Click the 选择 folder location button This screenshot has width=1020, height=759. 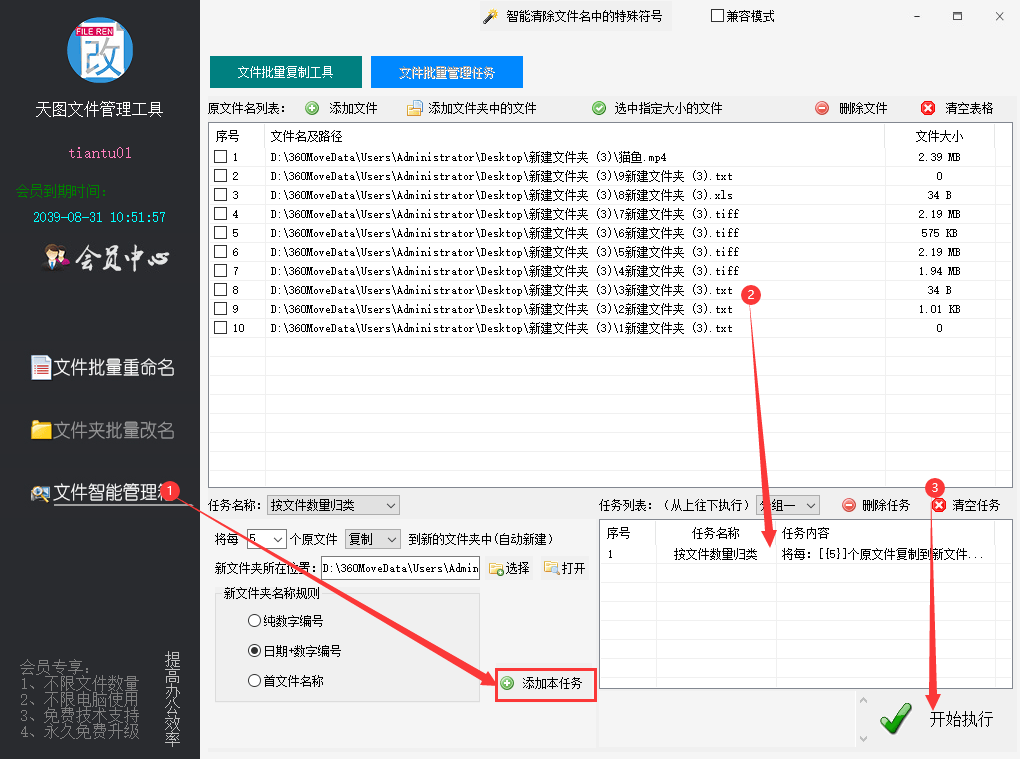pyautogui.click(x=509, y=568)
